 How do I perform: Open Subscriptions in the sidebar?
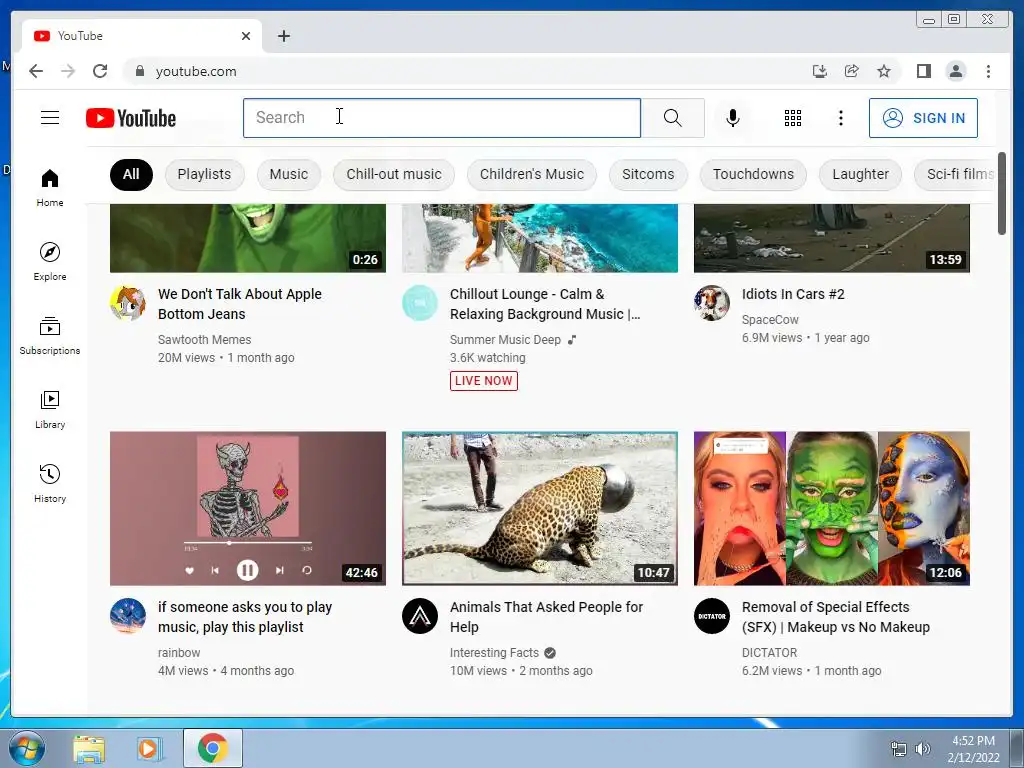pyautogui.click(x=50, y=336)
